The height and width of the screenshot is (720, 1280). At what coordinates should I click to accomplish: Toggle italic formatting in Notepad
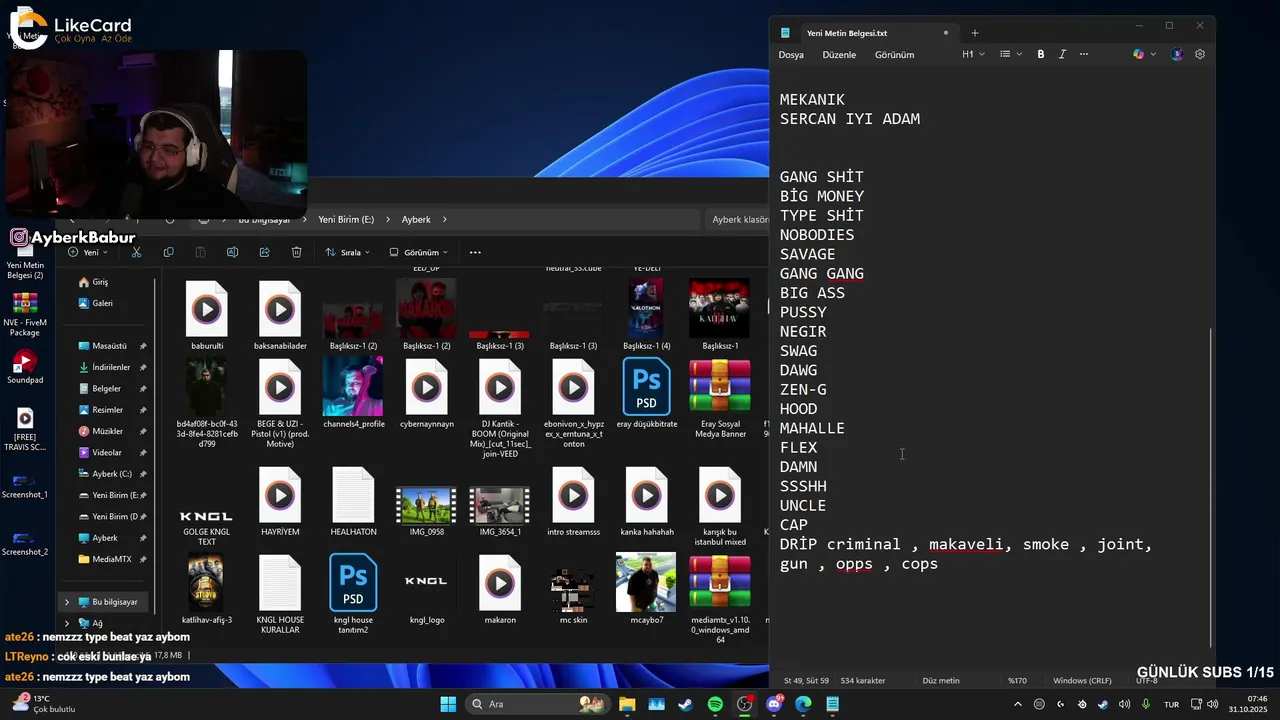tap(1062, 54)
